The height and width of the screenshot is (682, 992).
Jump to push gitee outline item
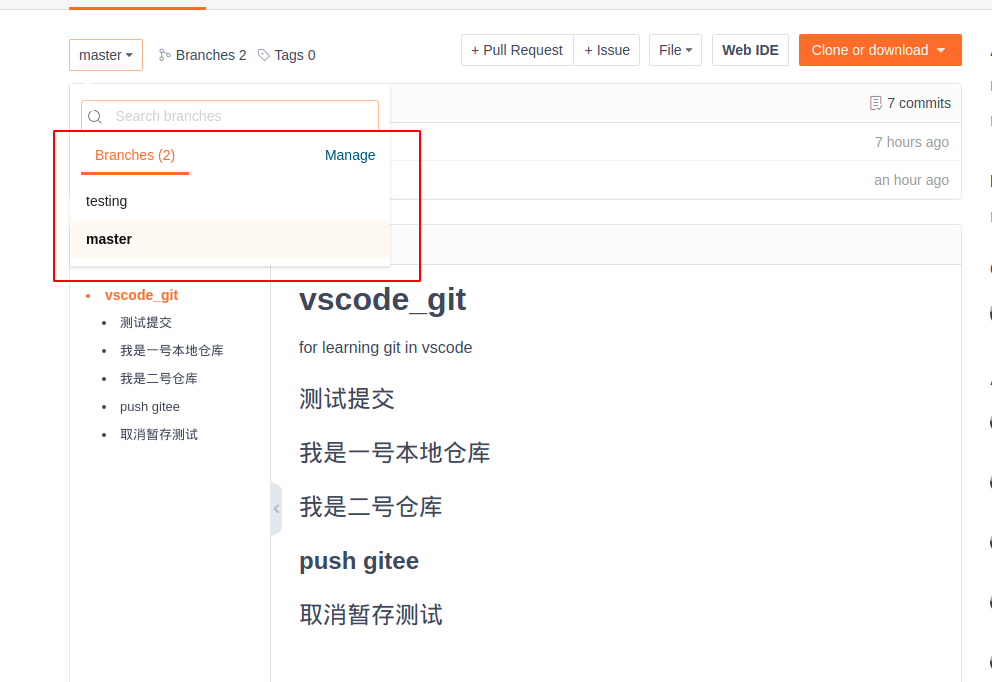point(150,407)
